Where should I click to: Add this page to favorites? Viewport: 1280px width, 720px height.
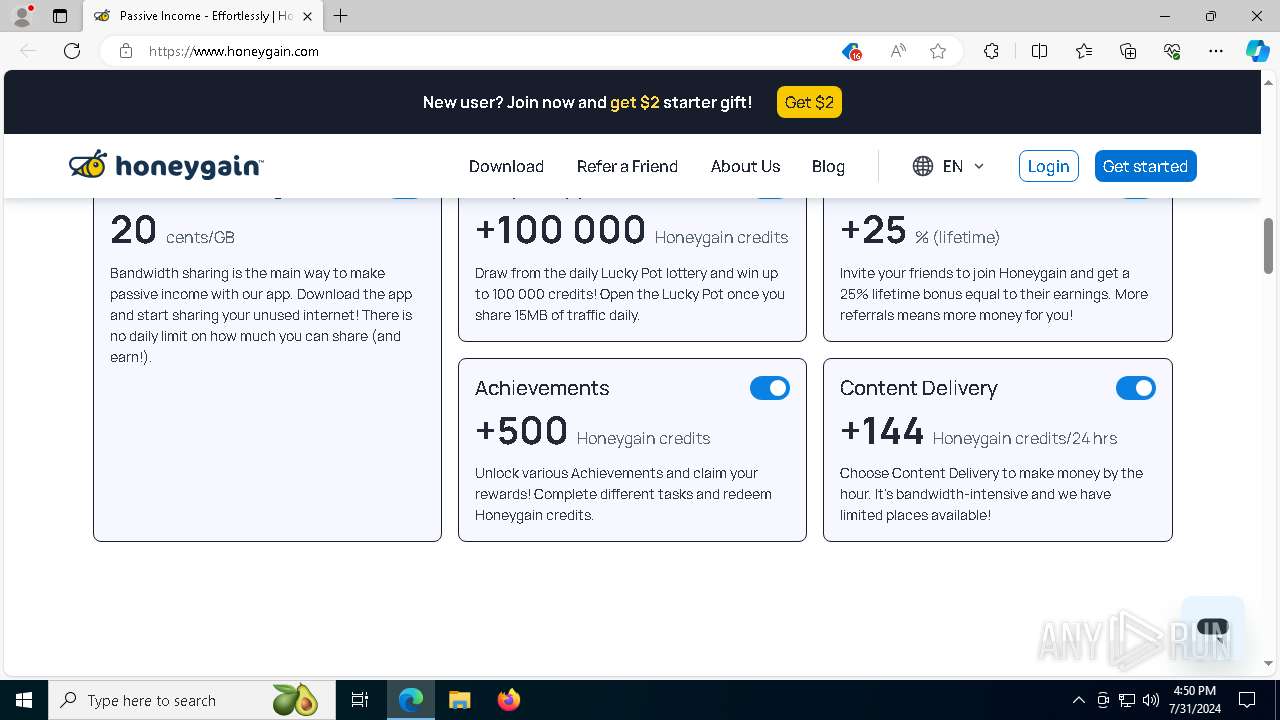(938, 51)
